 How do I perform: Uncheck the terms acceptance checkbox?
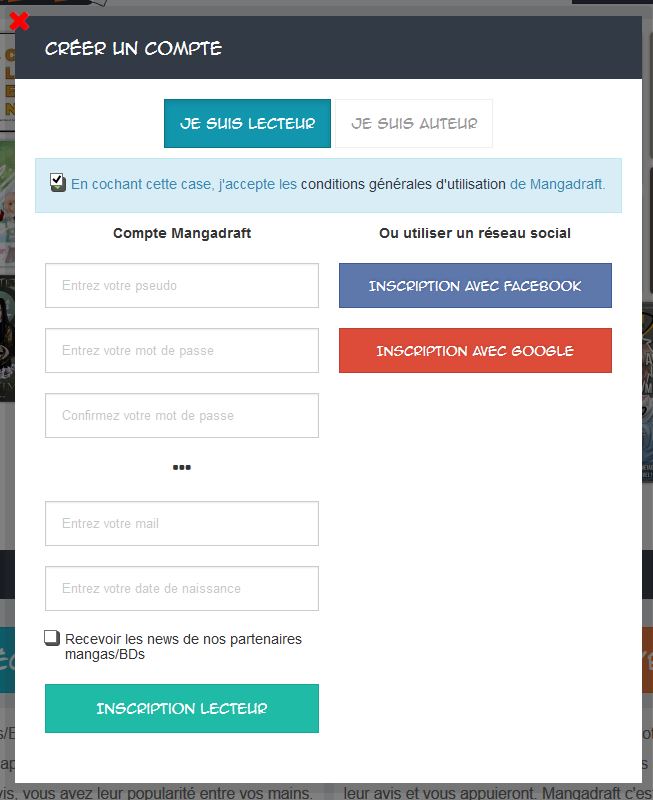coord(57,182)
